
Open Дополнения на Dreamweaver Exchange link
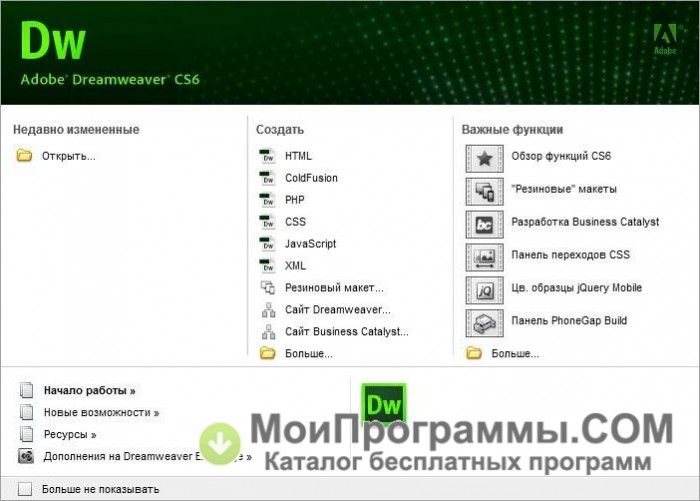(x=147, y=456)
